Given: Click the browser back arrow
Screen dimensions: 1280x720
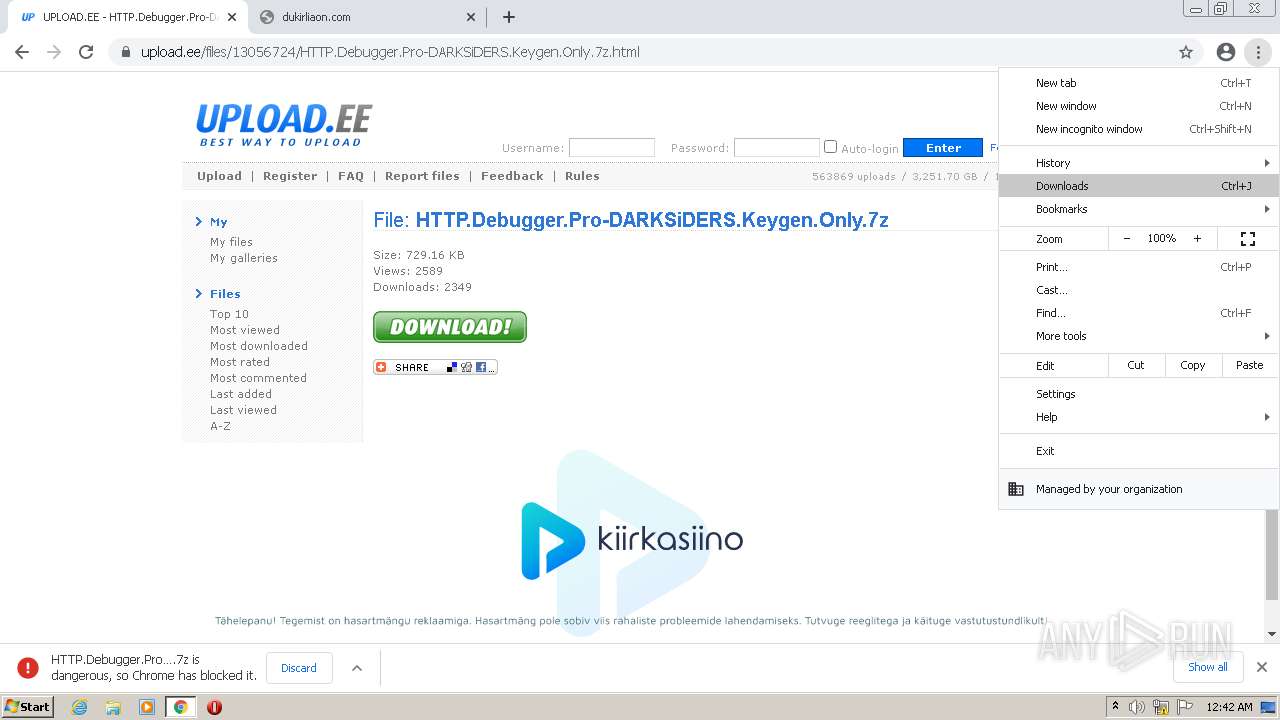Looking at the screenshot, I should click(x=22, y=52).
